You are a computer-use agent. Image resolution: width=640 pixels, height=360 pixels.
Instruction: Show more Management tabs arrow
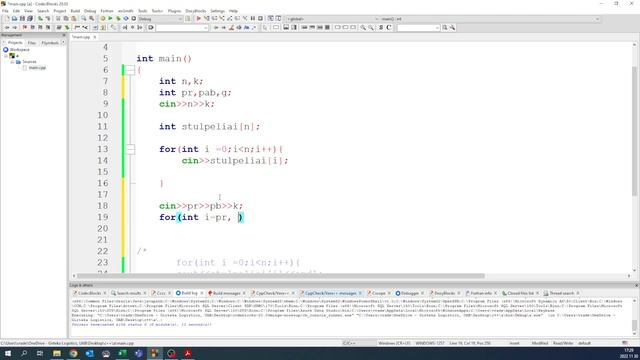63,42
